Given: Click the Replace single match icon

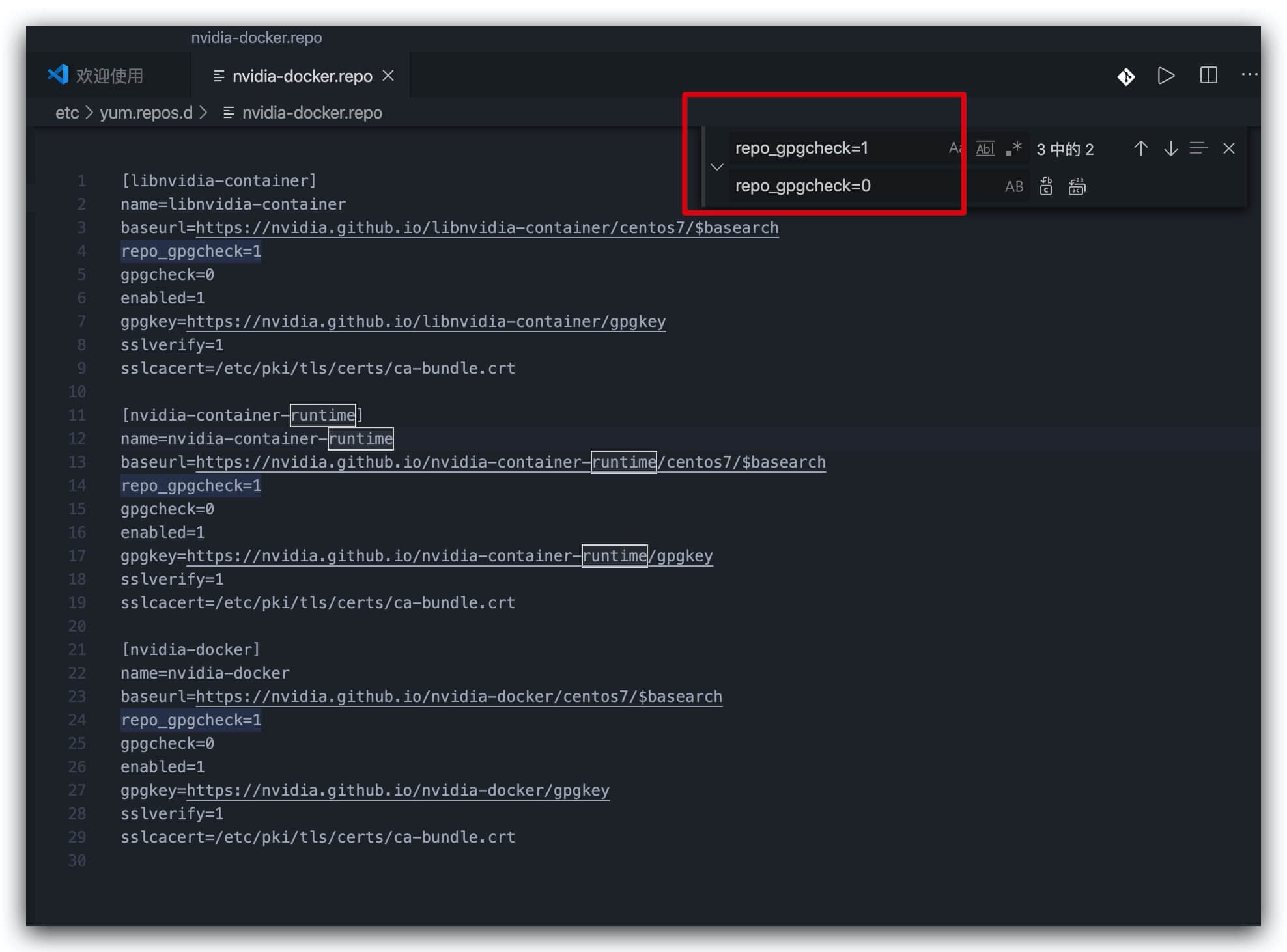Looking at the screenshot, I should point(1046,187).
